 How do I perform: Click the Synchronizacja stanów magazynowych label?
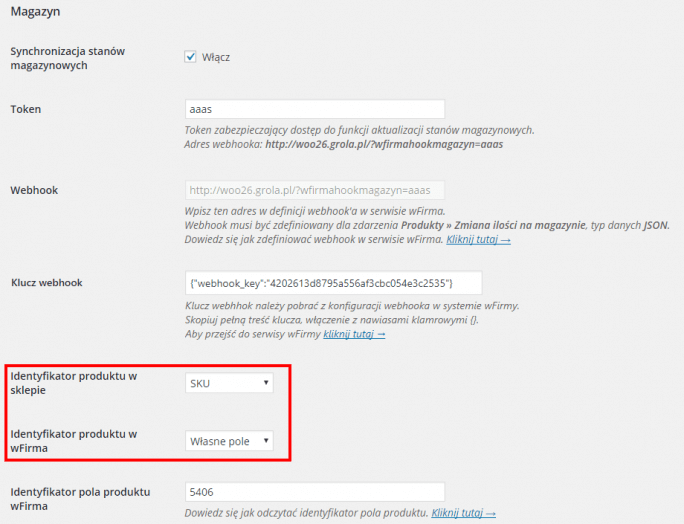68,58
